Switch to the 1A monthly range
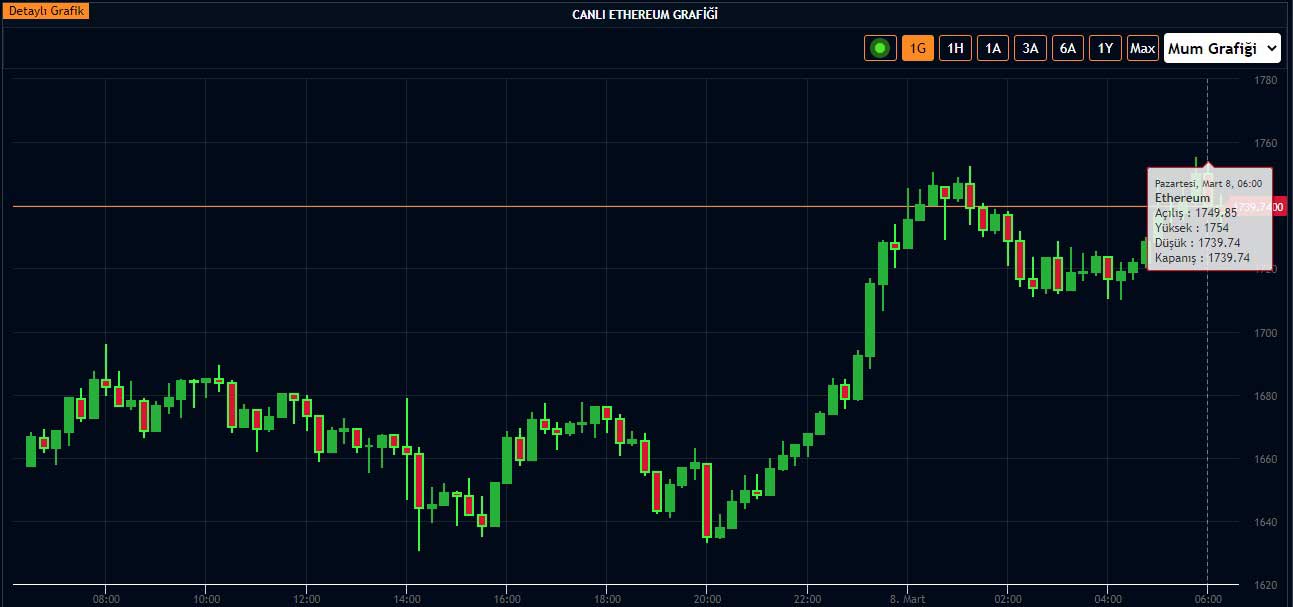1293x607 pixels. point(992,48)
